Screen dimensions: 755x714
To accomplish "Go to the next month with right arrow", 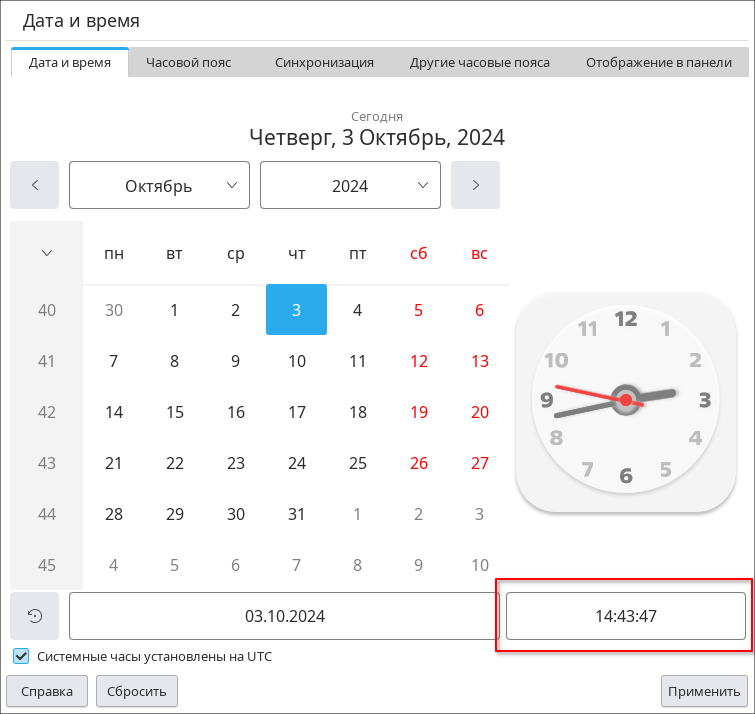I will [475, 185].
